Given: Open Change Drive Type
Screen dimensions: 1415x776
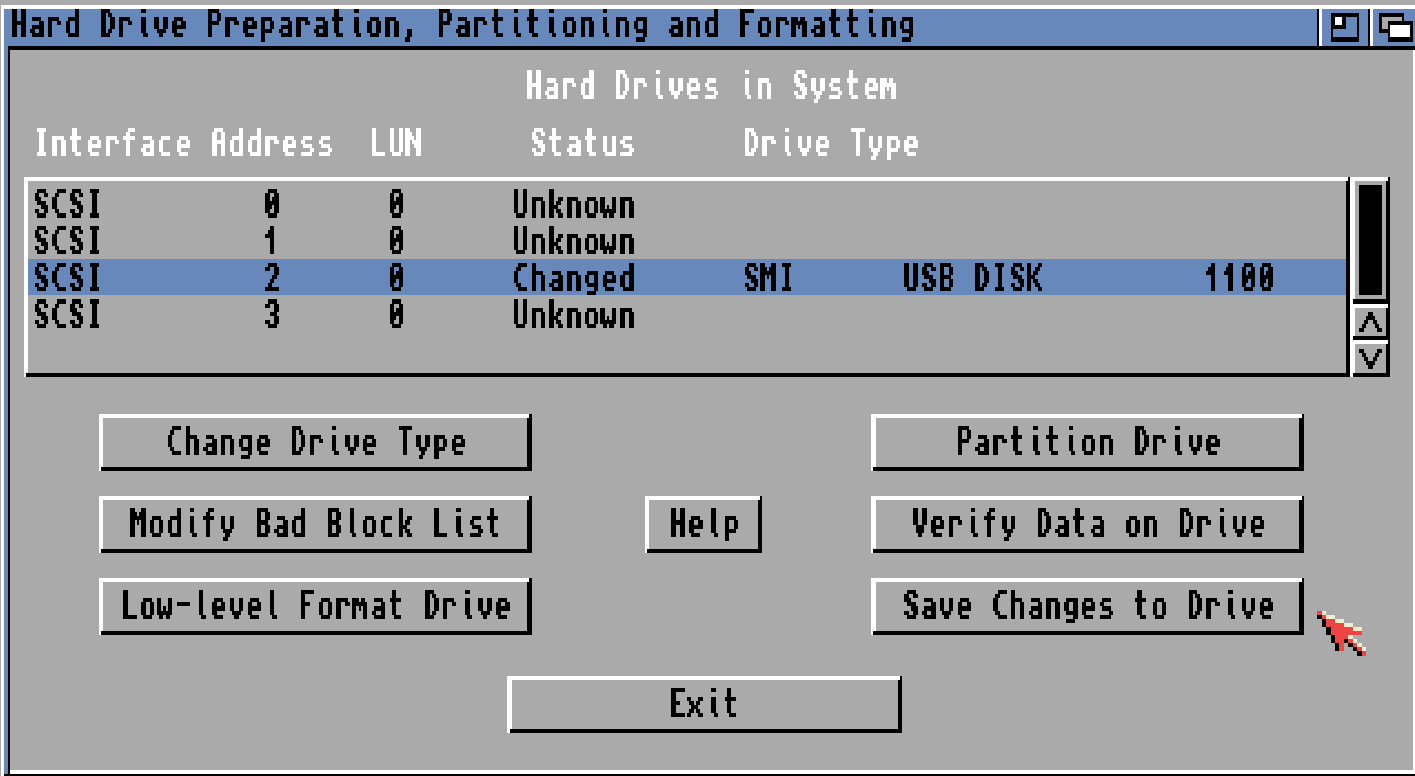Looking at the screenshot, I should tap(315, 442).
